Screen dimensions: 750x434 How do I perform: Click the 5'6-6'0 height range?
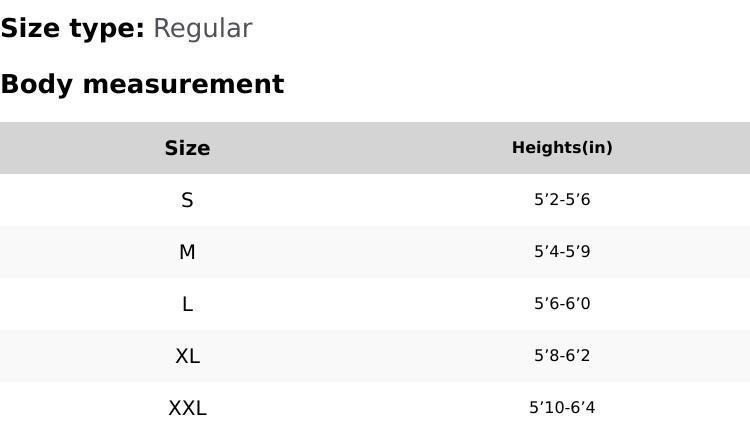(562, 304)
